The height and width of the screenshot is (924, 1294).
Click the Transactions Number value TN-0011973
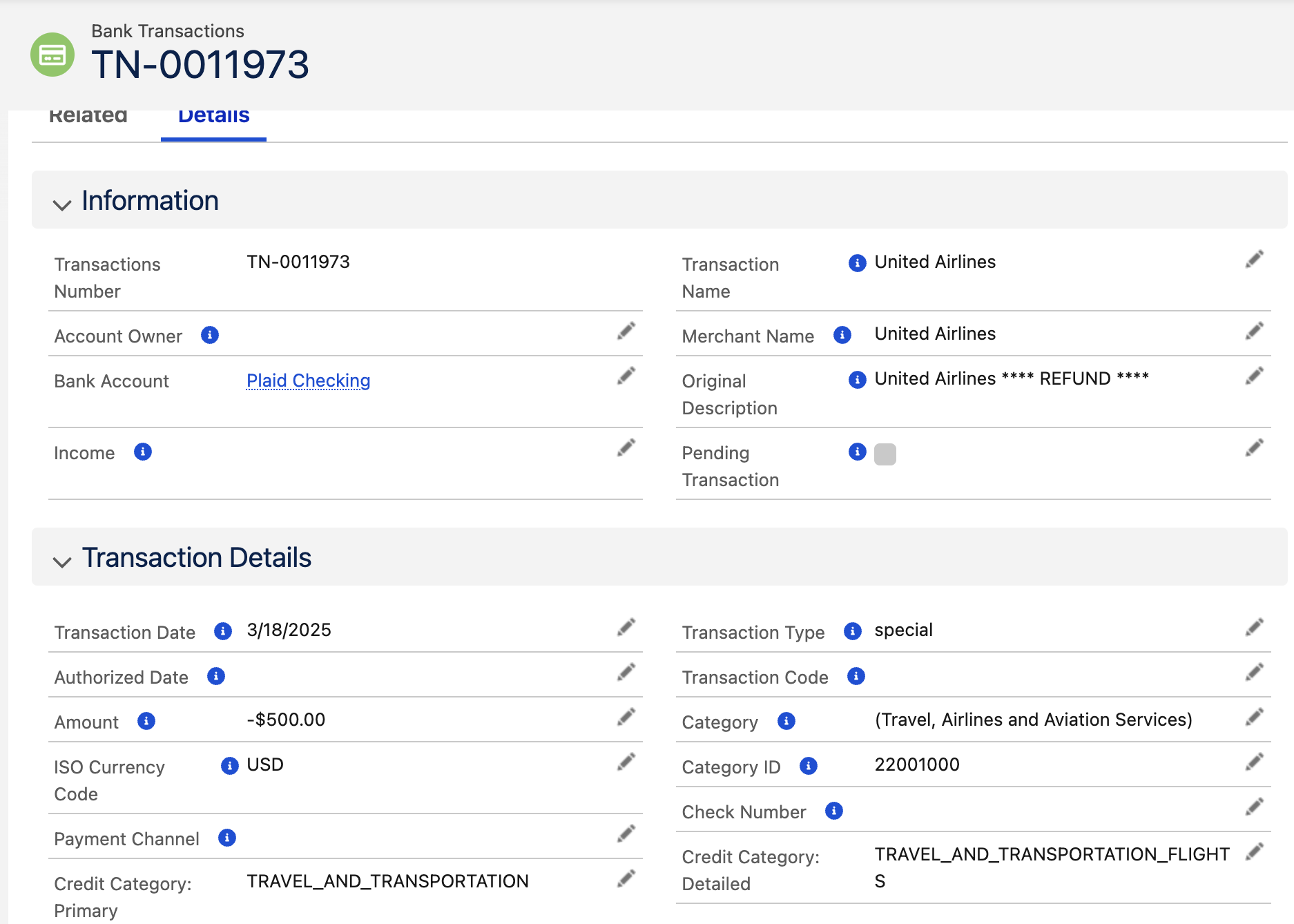click(298, 262)
